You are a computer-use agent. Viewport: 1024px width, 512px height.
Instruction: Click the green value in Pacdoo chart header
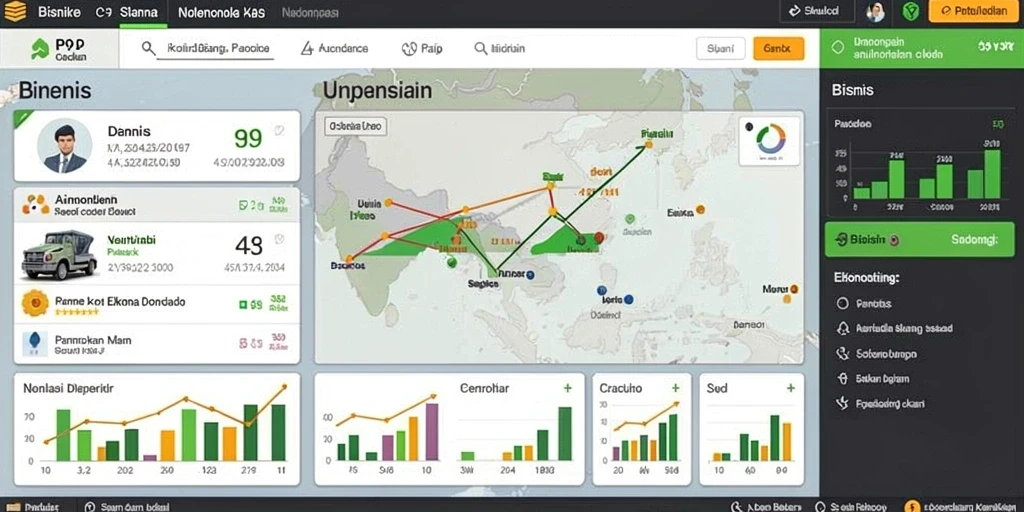pos(998,123)
